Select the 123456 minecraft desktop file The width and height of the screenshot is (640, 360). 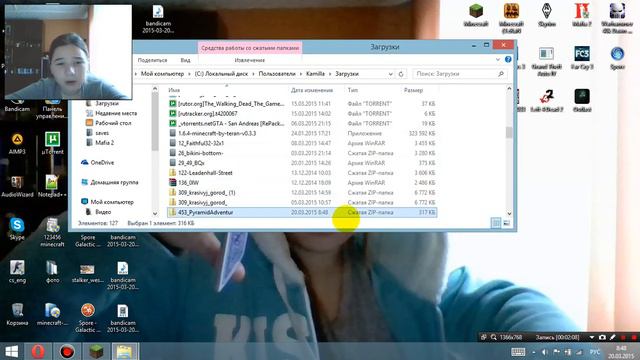pos(52,233)
